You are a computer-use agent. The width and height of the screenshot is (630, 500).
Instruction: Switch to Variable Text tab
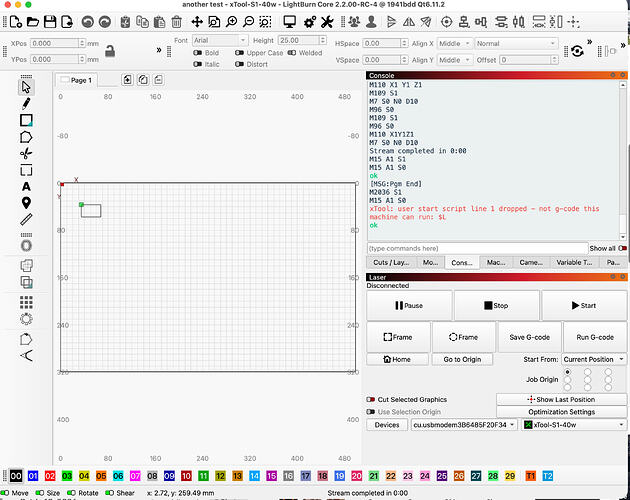pos(574,262)
